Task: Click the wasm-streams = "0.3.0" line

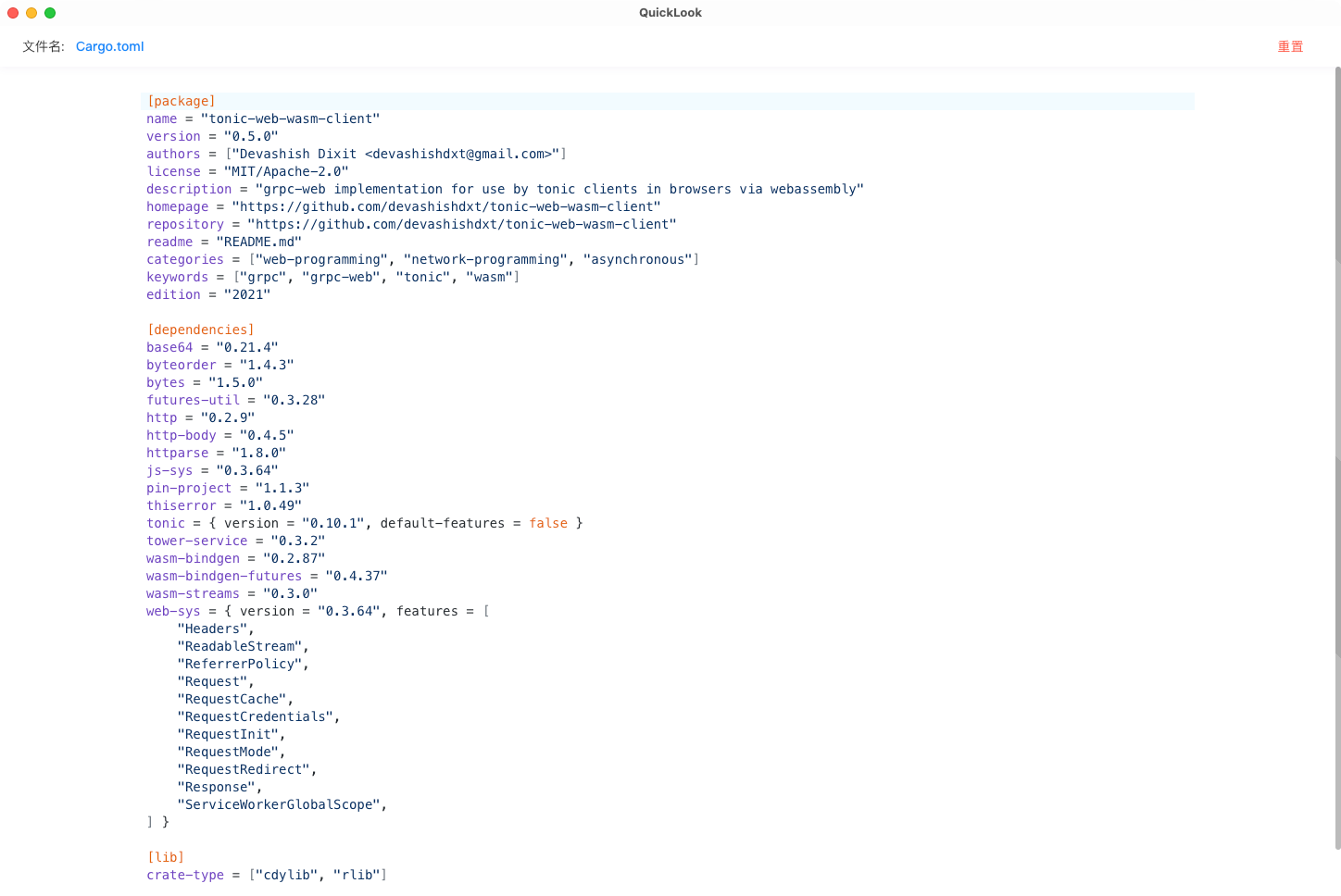Action: (232, 594)
